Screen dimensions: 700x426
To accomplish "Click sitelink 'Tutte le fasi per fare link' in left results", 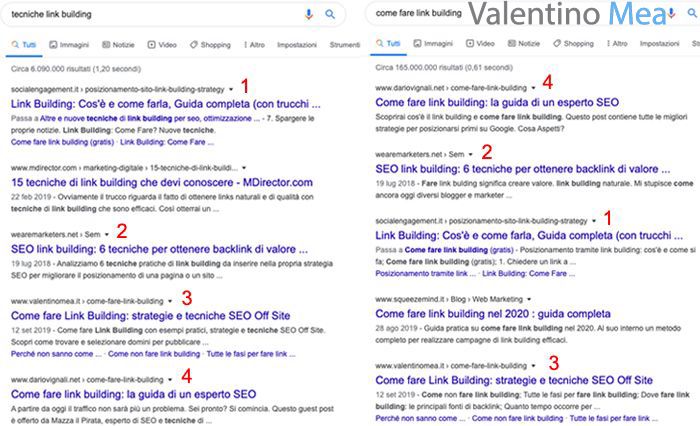I will [251, 354].
